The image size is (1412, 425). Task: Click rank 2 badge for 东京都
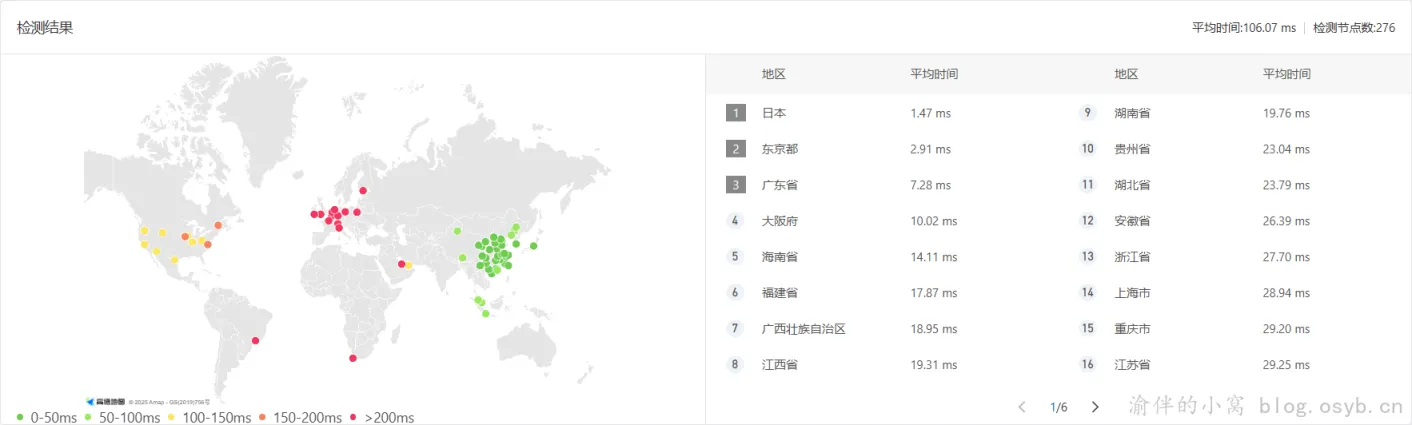point(736,149)
